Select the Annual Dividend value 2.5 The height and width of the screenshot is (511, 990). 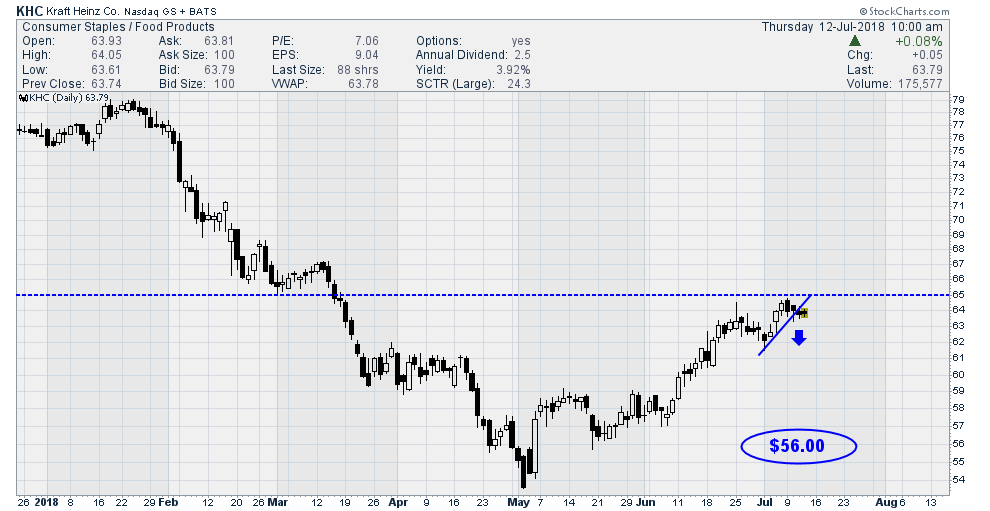[x=522, y=55]
